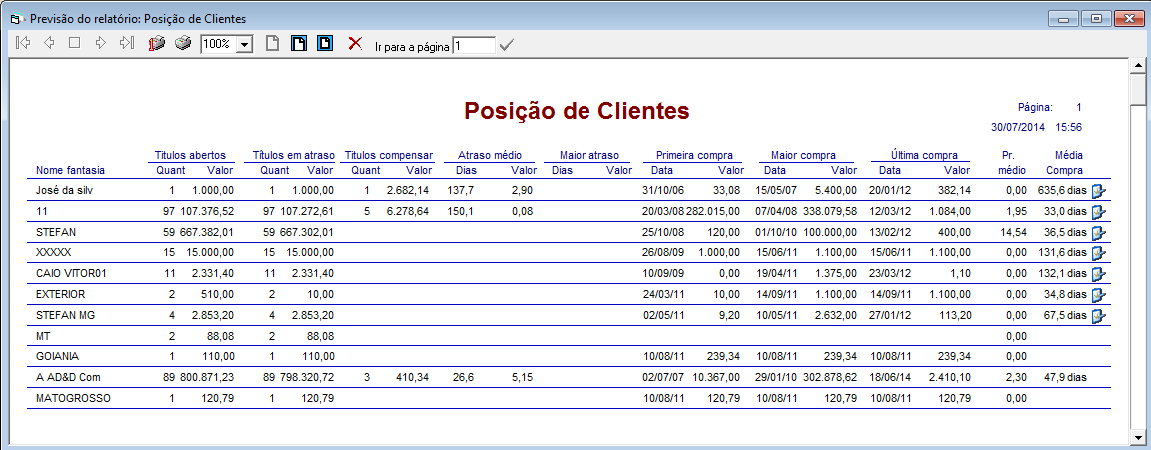Viewport: 1151px width, 450px height.
Task: Click the previous page arrow
Action: pyautogui.click(x=49, y=44)
